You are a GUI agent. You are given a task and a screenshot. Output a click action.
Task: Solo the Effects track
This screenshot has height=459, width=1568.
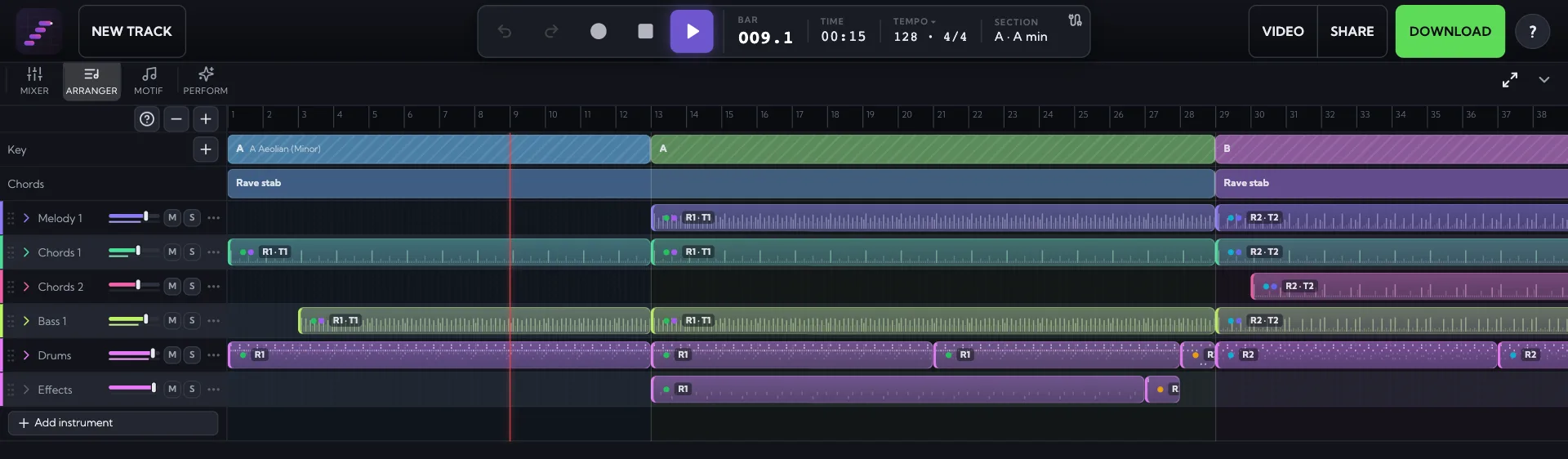(x=192, y=390)
